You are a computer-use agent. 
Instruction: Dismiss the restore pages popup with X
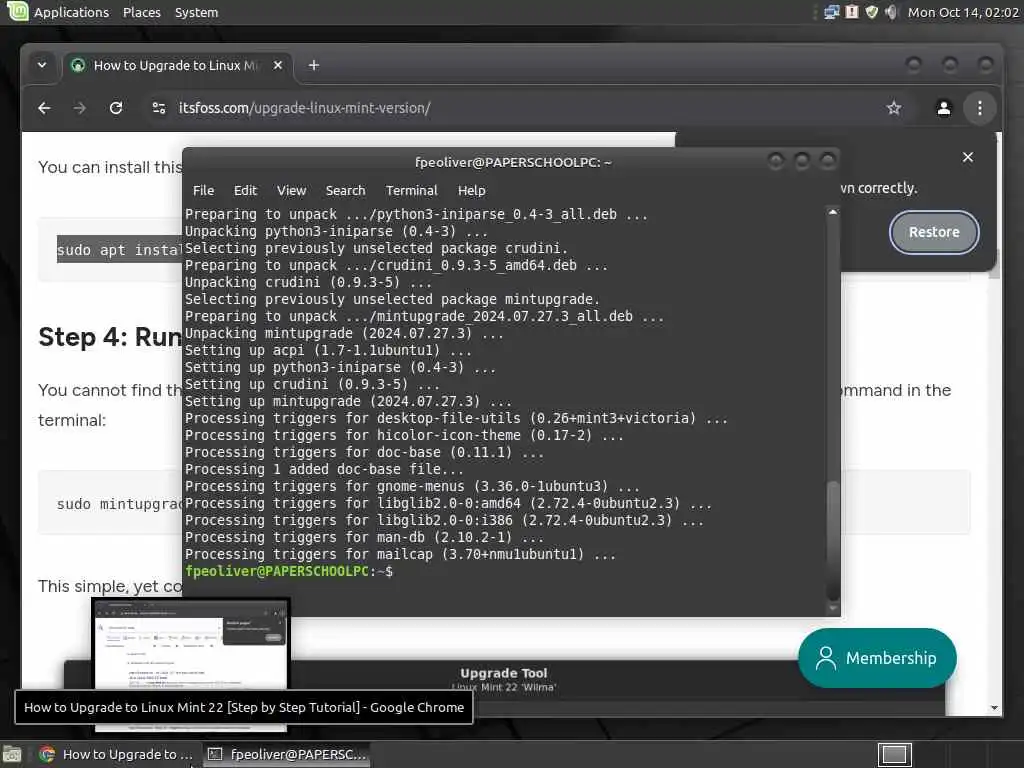[x=968, y=157]
